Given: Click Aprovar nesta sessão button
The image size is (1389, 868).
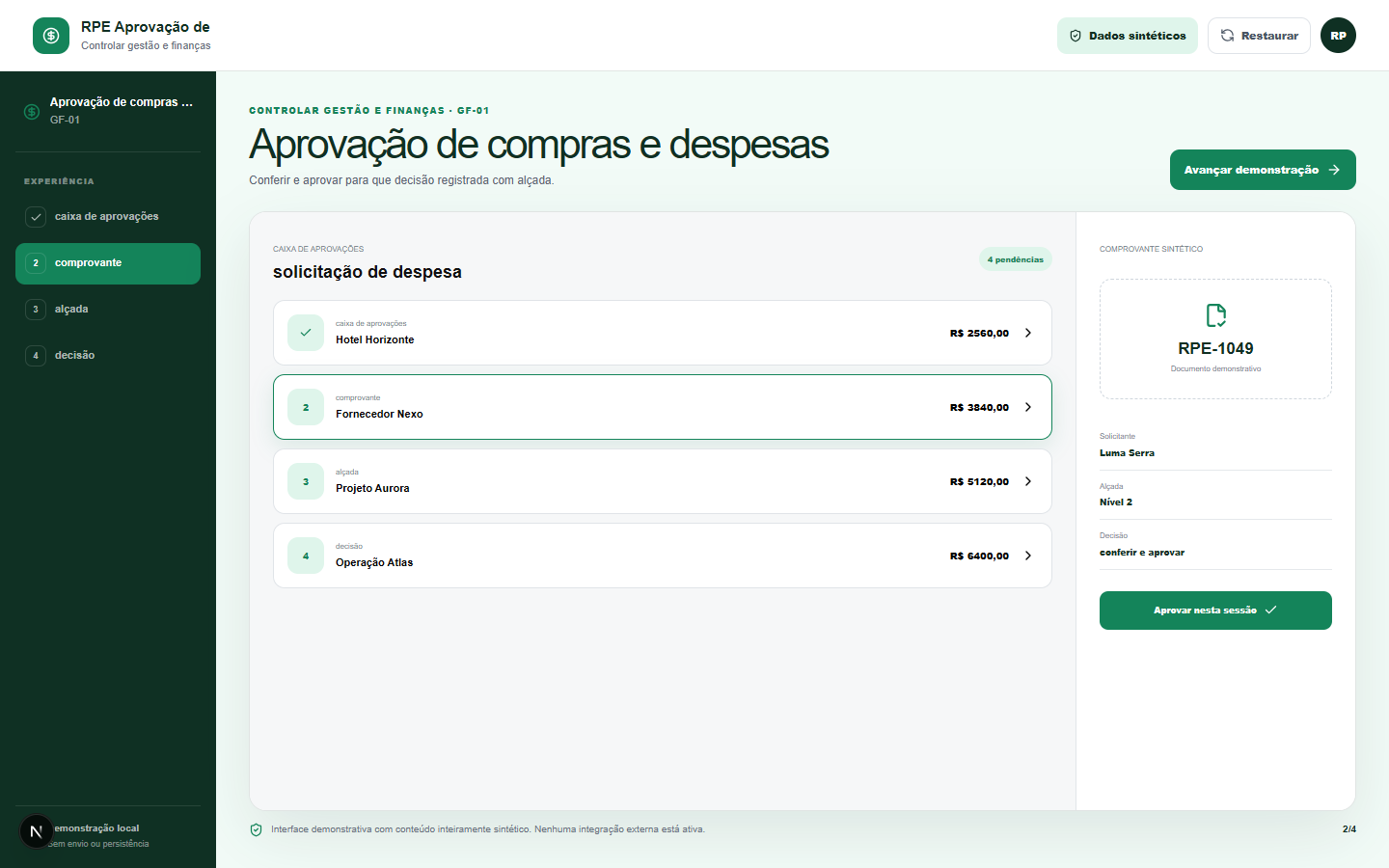Looking at the screenshot, I should click(x=1215, y=610).
